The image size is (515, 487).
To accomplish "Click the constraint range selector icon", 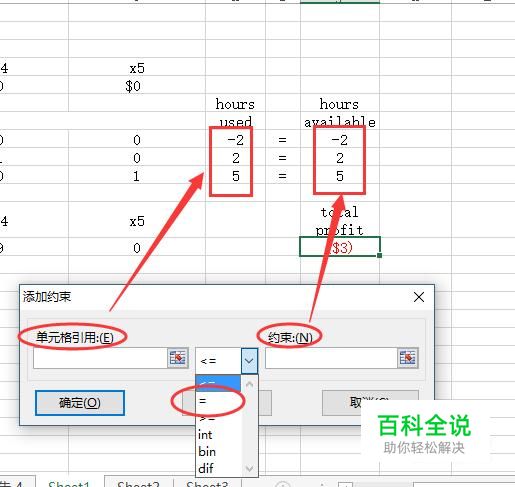I will (x=407, y=358).
